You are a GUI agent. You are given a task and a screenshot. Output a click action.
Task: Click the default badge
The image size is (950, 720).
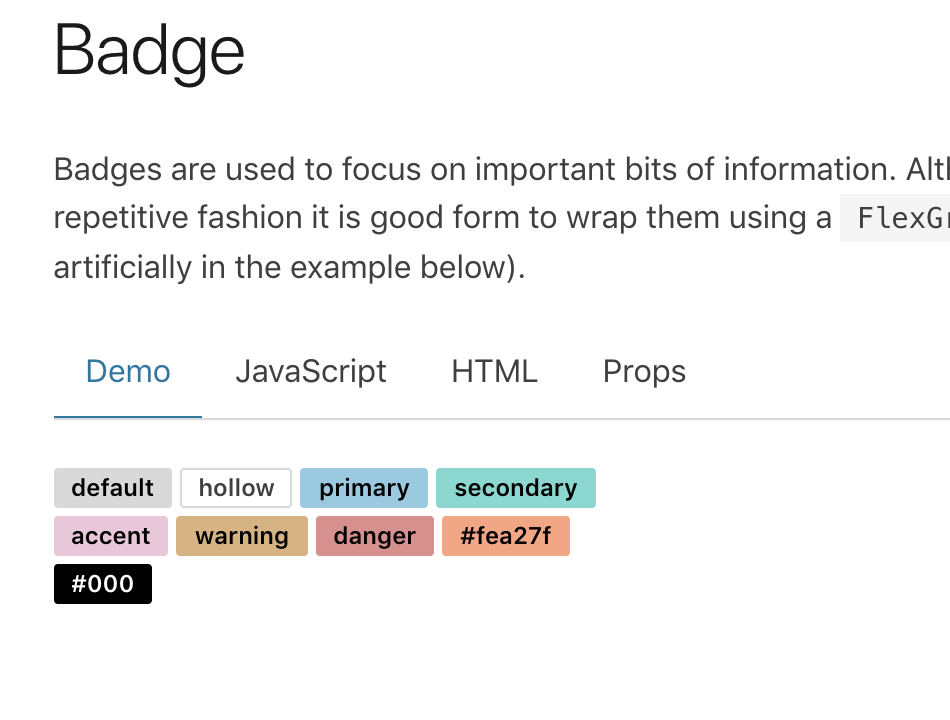pyautogui.click(x=112, y=488)
